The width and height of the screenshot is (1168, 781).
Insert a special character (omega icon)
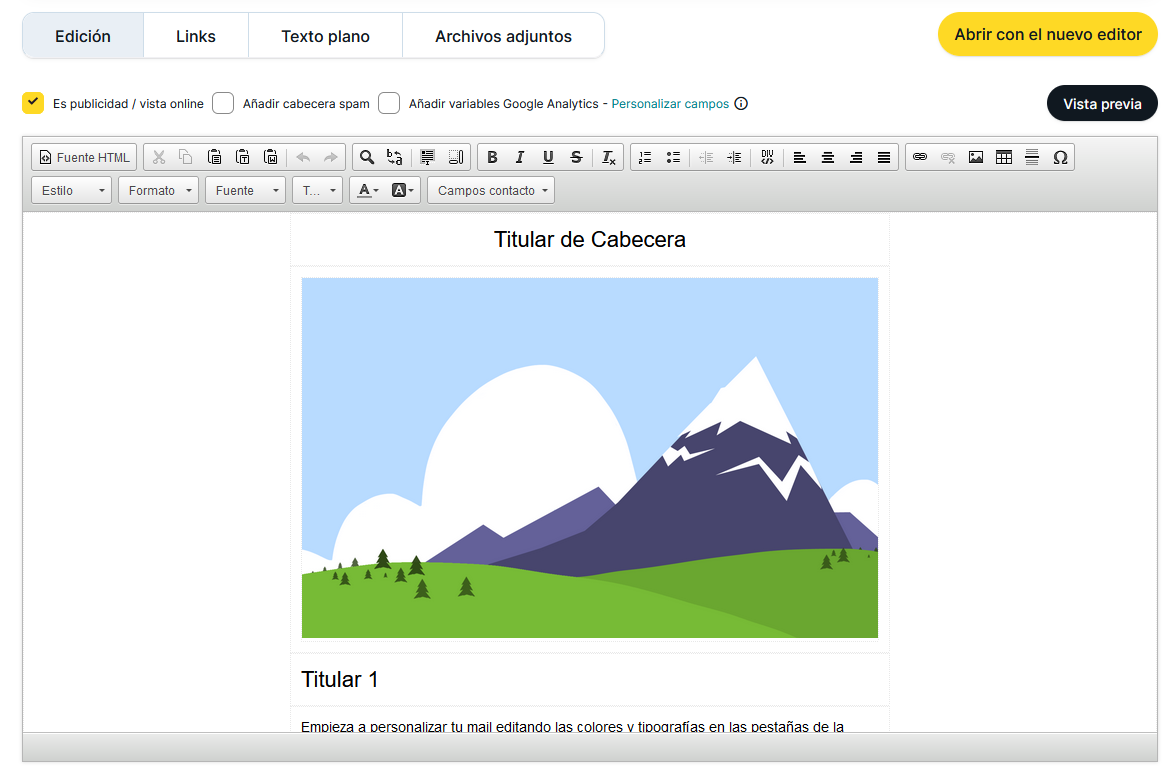(x=1060, y=157)
